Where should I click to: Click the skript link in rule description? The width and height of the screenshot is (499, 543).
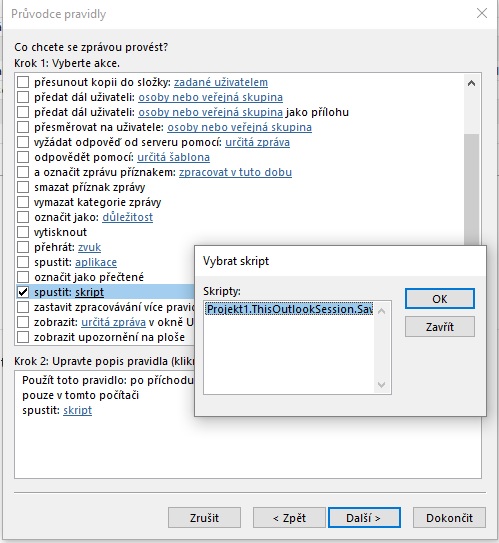pos(78,410)
